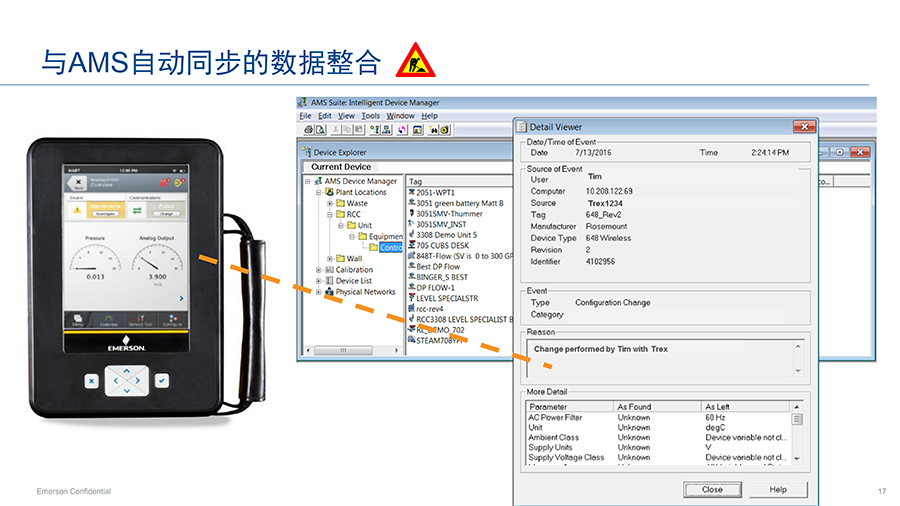Expand the Calibration tree node
Screen dimensions: 900x506
coord(318,270)
